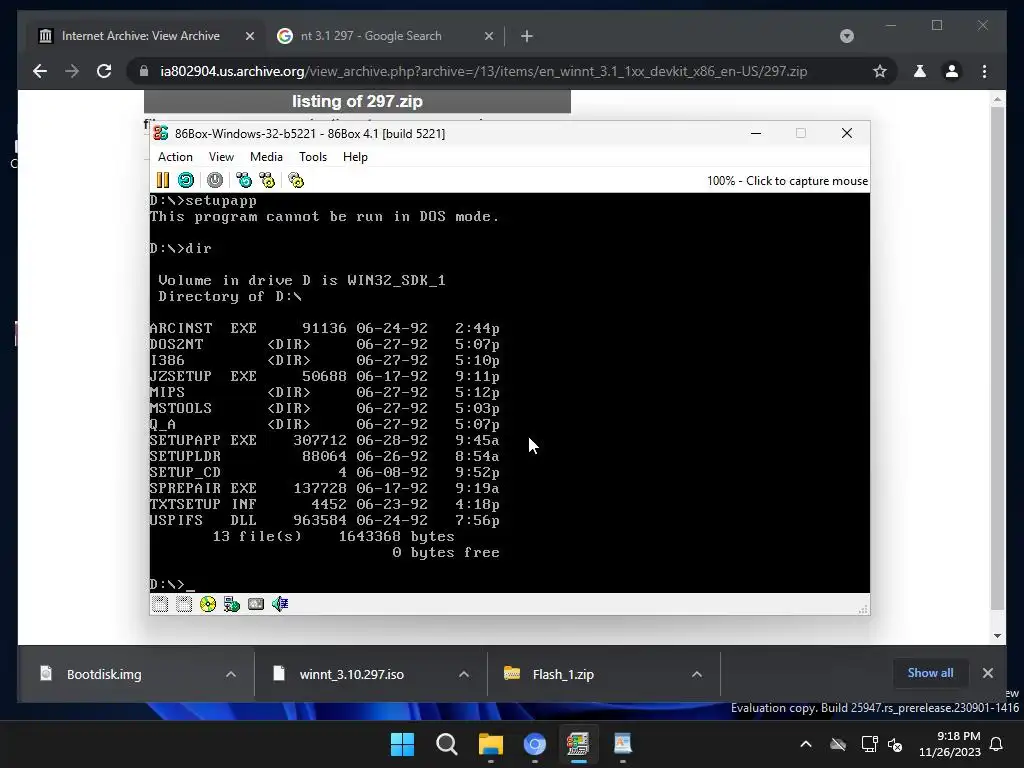Open the Help menu in 86Box
This screenshot has height=768, width=1024.
[x=355, y=157]
